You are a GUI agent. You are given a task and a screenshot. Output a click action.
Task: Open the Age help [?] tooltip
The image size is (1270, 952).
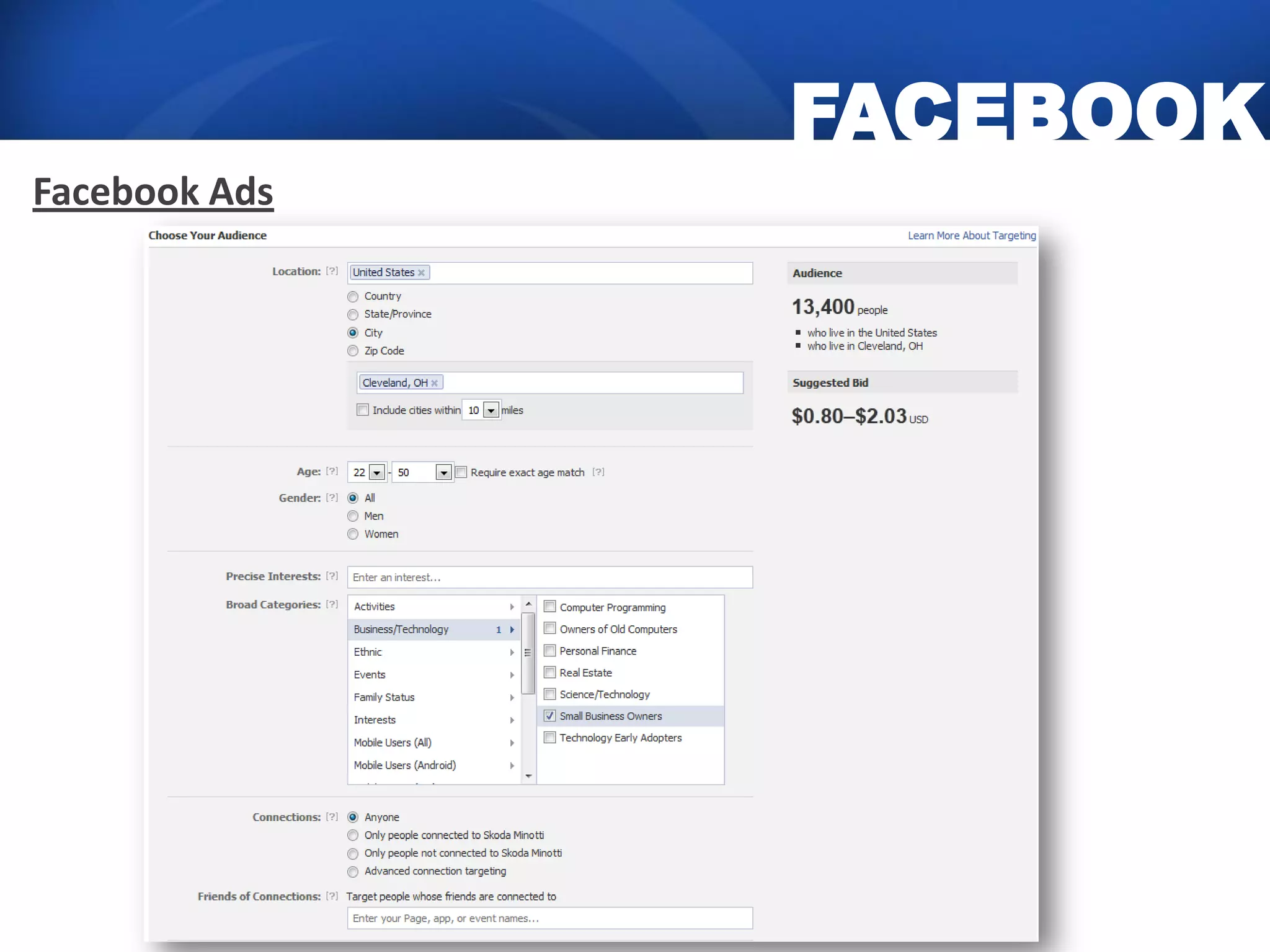click(332, 471)
